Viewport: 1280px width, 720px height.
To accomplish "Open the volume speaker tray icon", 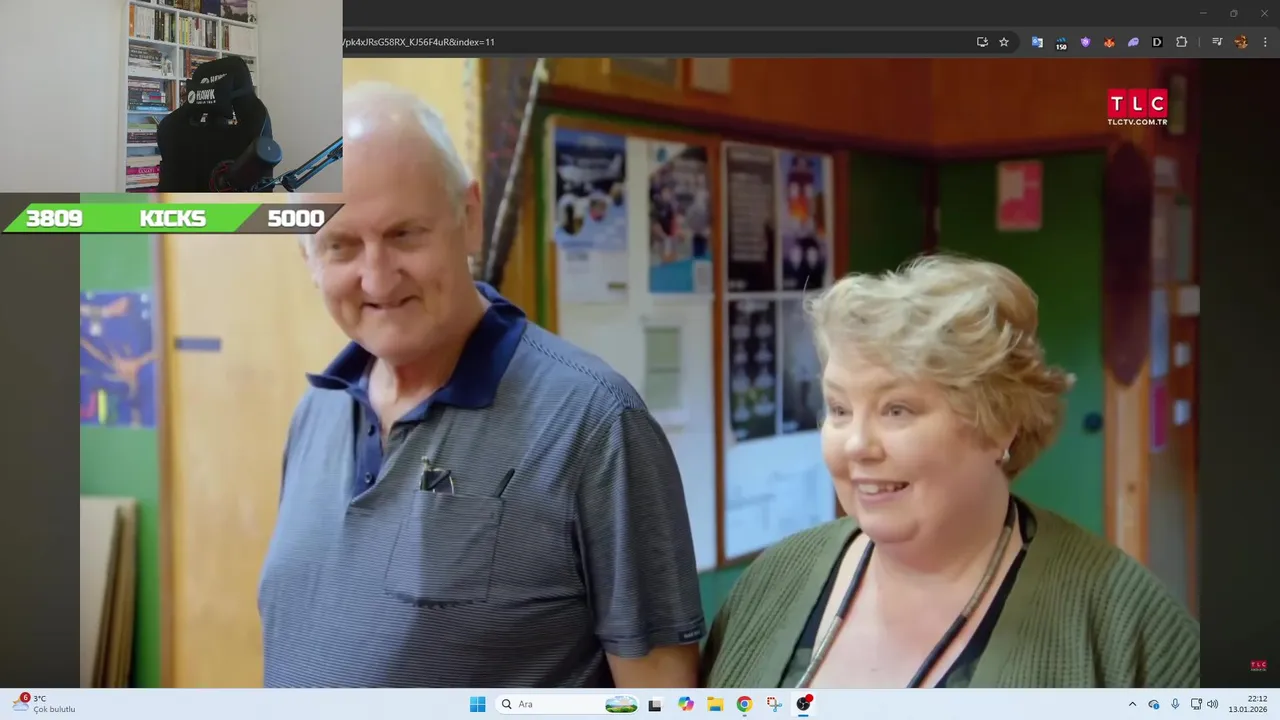I will coord(1213,704).
